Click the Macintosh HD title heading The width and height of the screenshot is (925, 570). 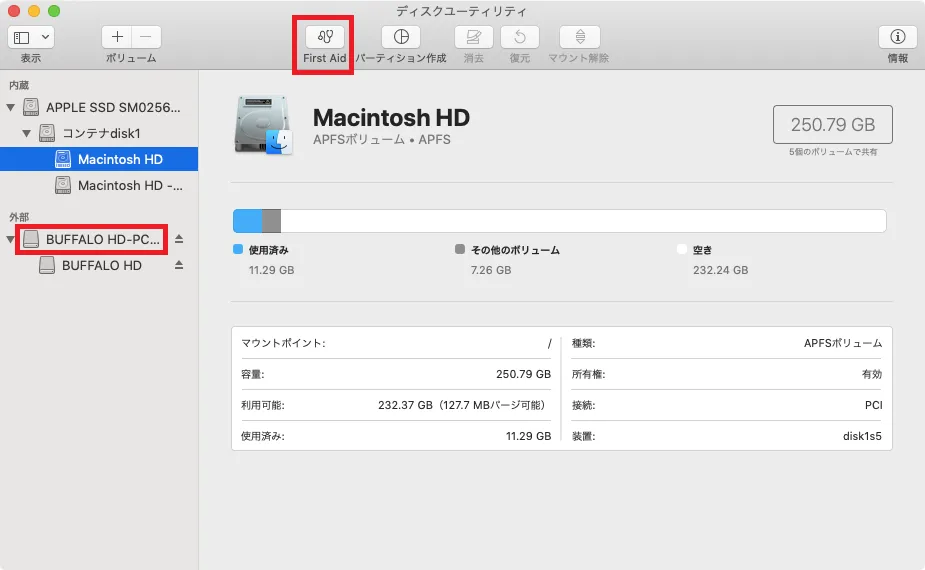point(391,118)
